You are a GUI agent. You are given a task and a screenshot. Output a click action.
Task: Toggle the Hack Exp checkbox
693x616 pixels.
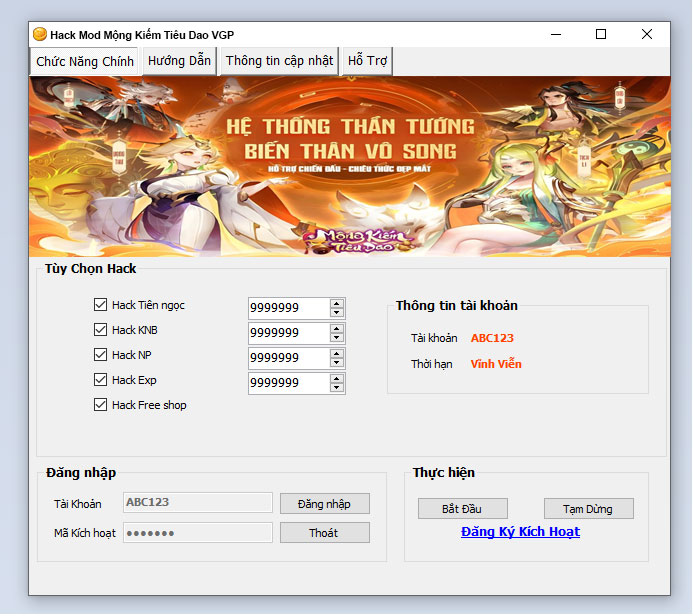coord(100,380)
